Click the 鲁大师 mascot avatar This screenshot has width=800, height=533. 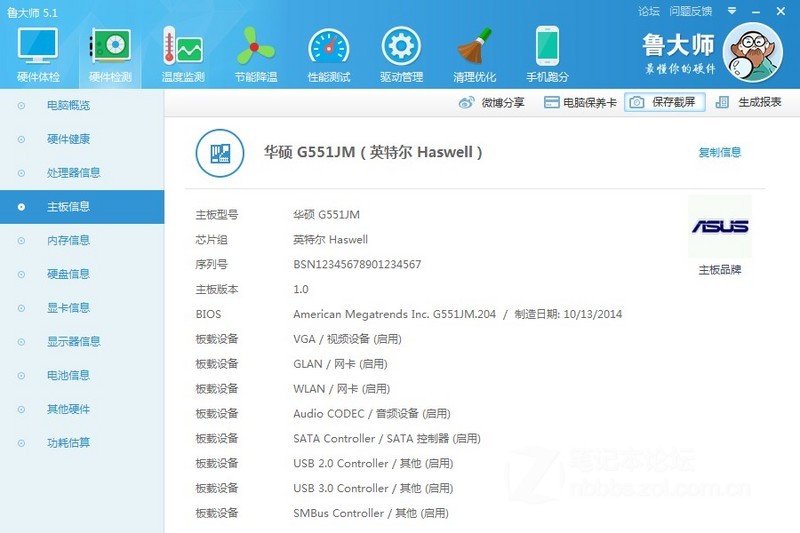coord(753,53)
